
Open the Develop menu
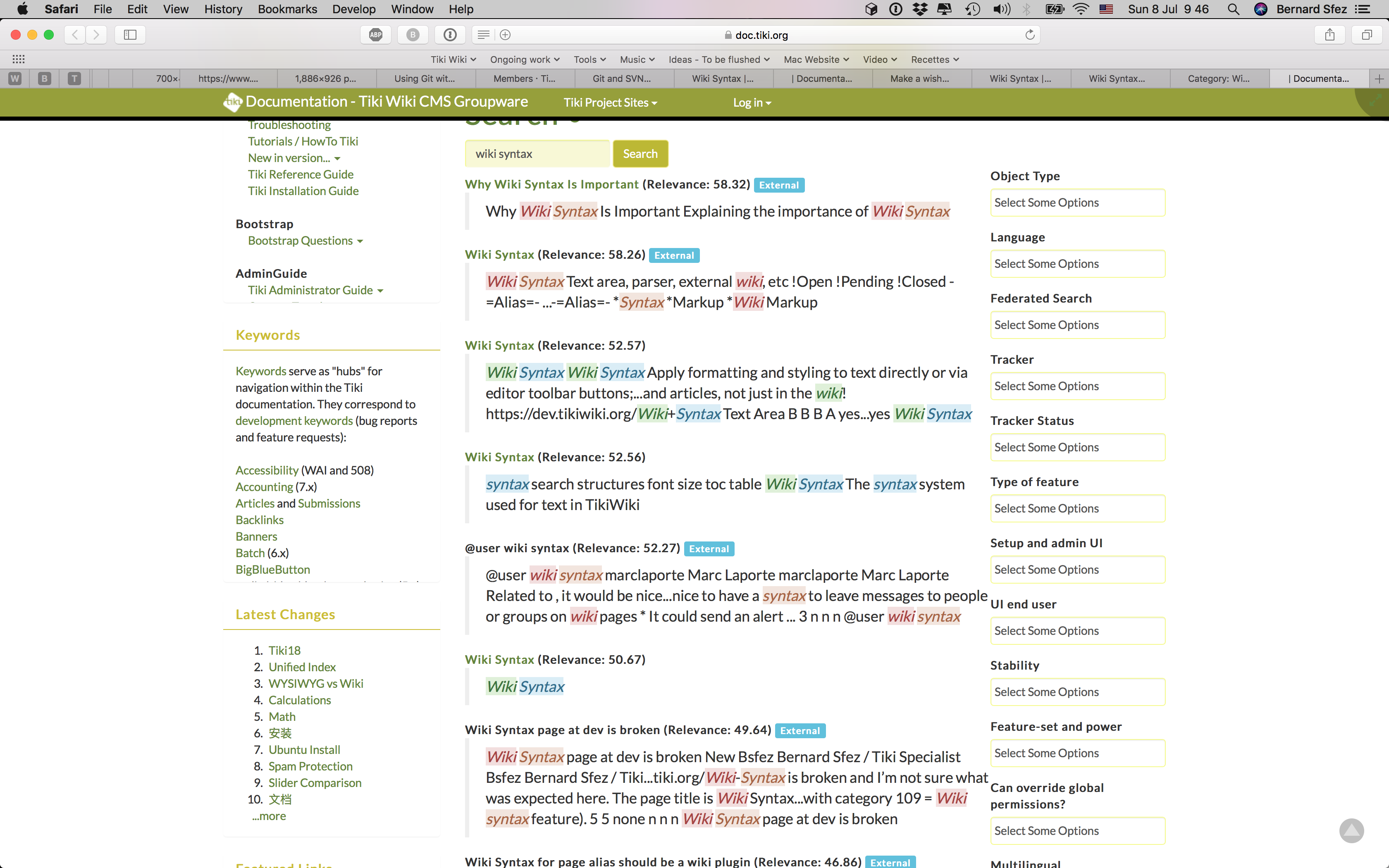pos(353,9)
